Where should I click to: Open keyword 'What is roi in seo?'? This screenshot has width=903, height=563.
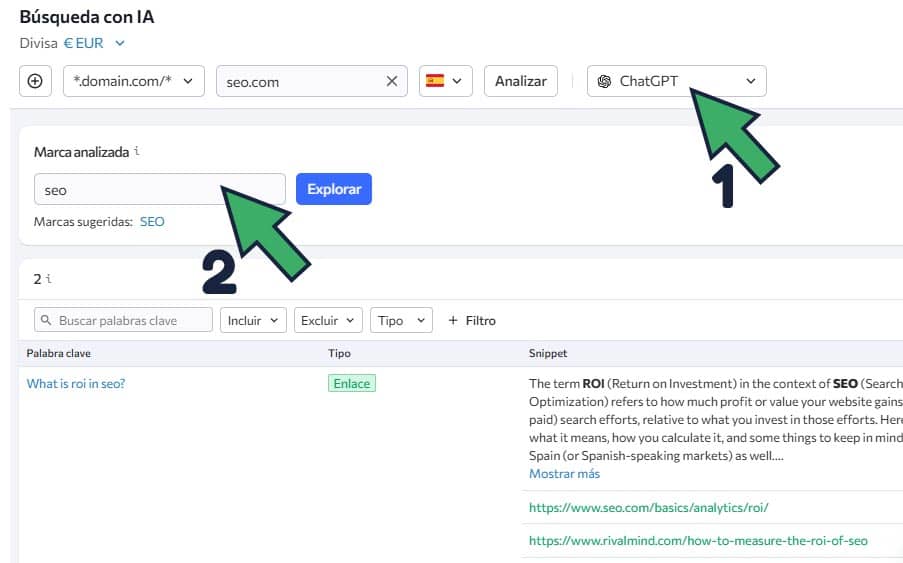(x=76, y=383)
